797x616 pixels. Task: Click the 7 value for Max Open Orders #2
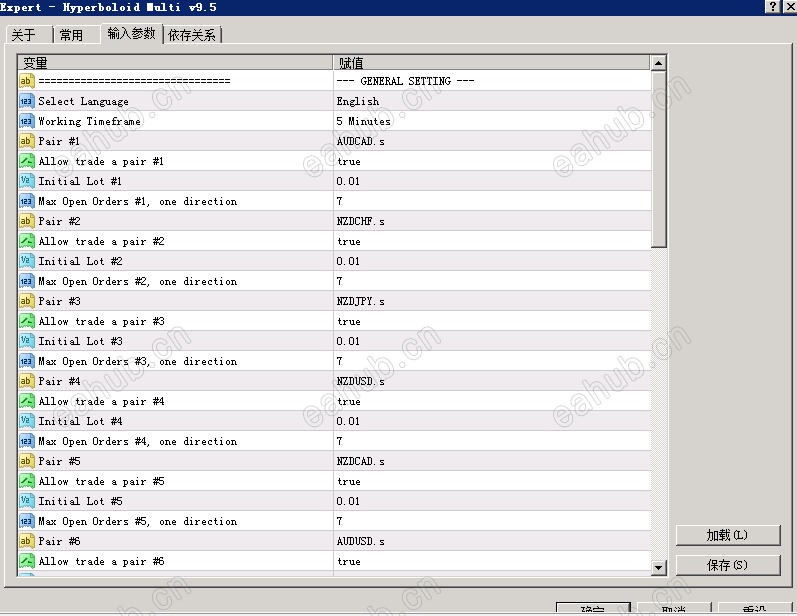(x=492, y=281)
